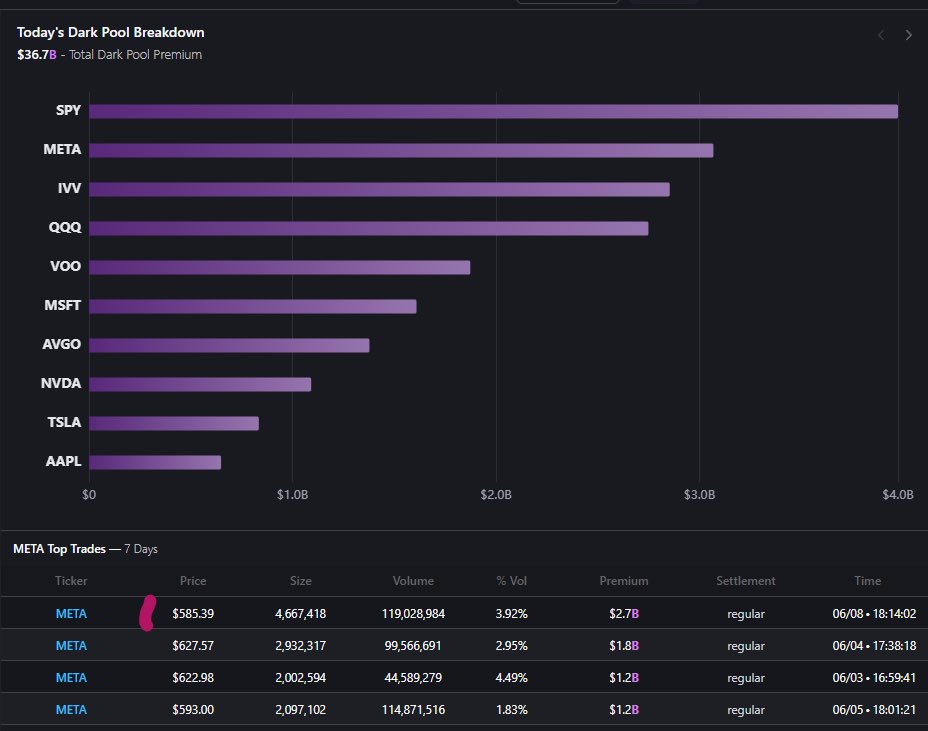Click the Settlement column header
This screenshot has height=731, width=928.
746,581
